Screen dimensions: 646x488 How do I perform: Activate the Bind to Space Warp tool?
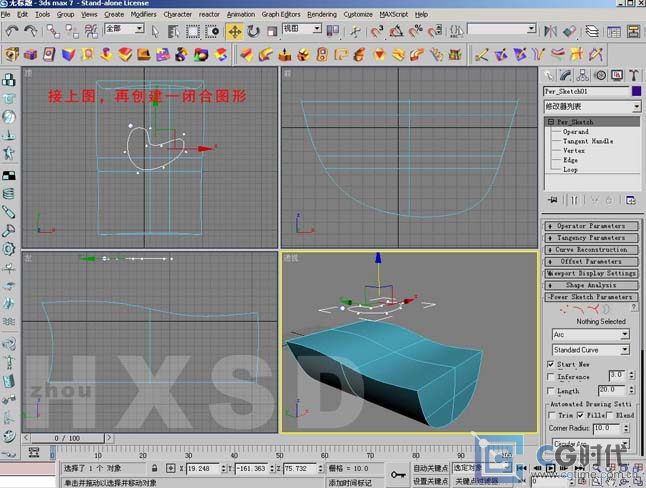(x=91, y=31)
